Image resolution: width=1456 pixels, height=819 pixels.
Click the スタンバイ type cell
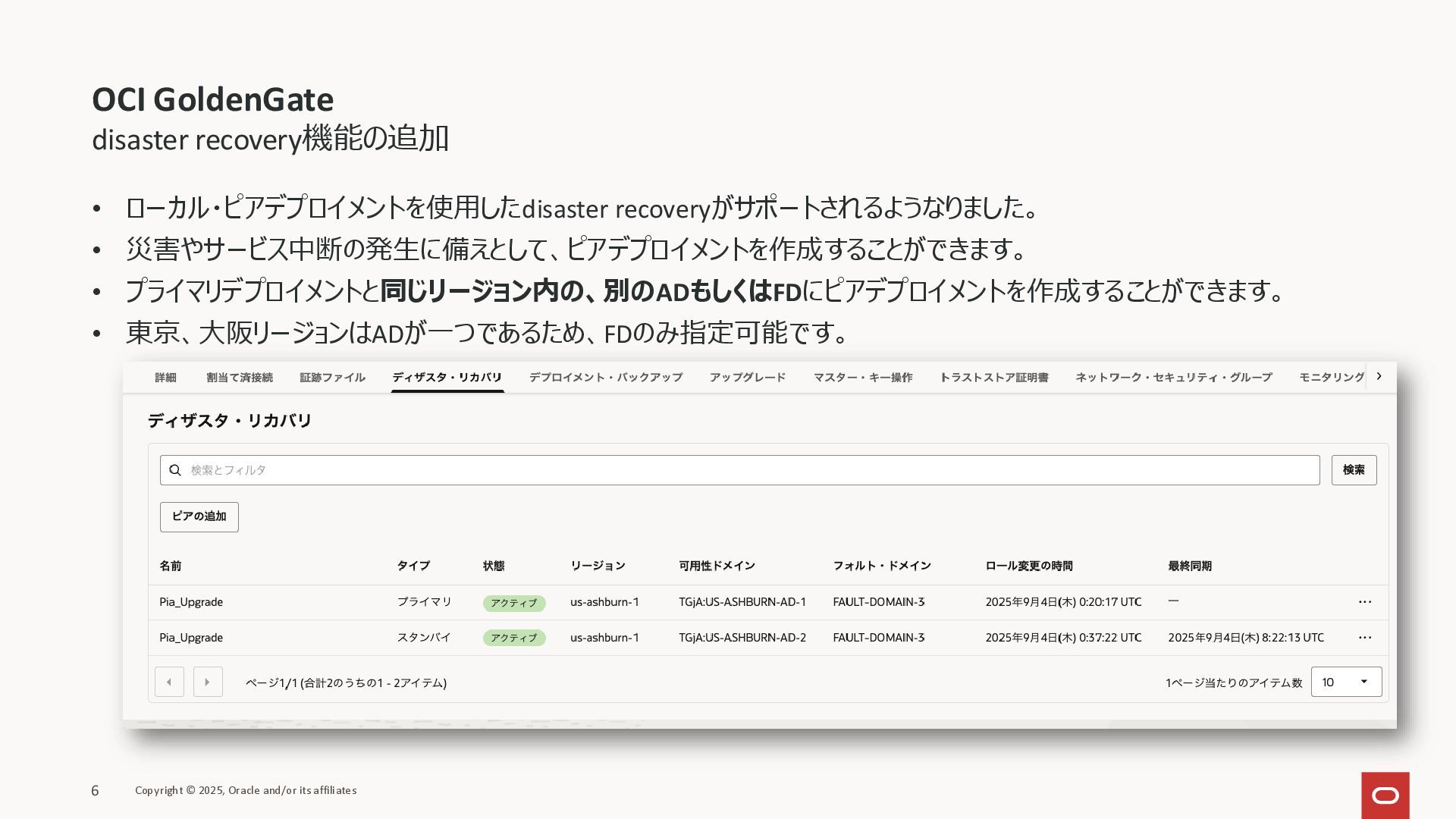[424, 638]
